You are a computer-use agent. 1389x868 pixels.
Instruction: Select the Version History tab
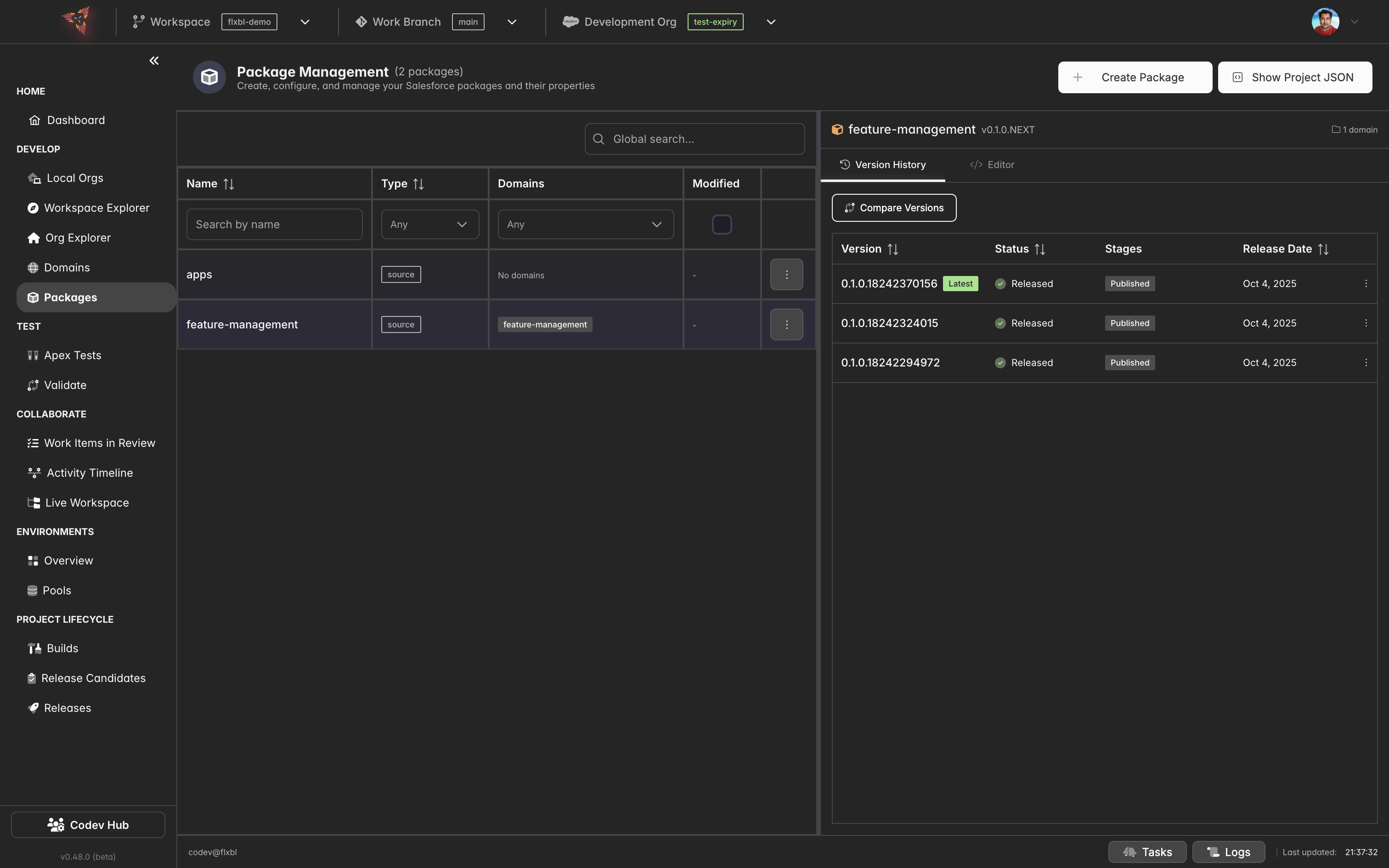click(x=883, y=165)
